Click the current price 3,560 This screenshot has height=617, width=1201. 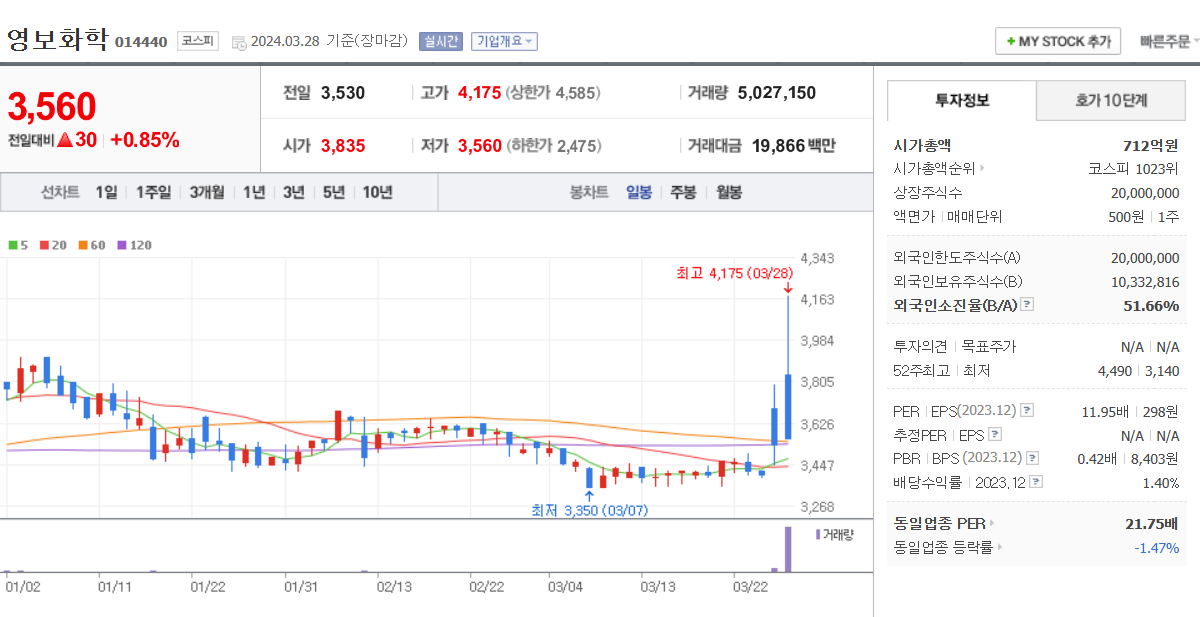[x=52, y=106]
